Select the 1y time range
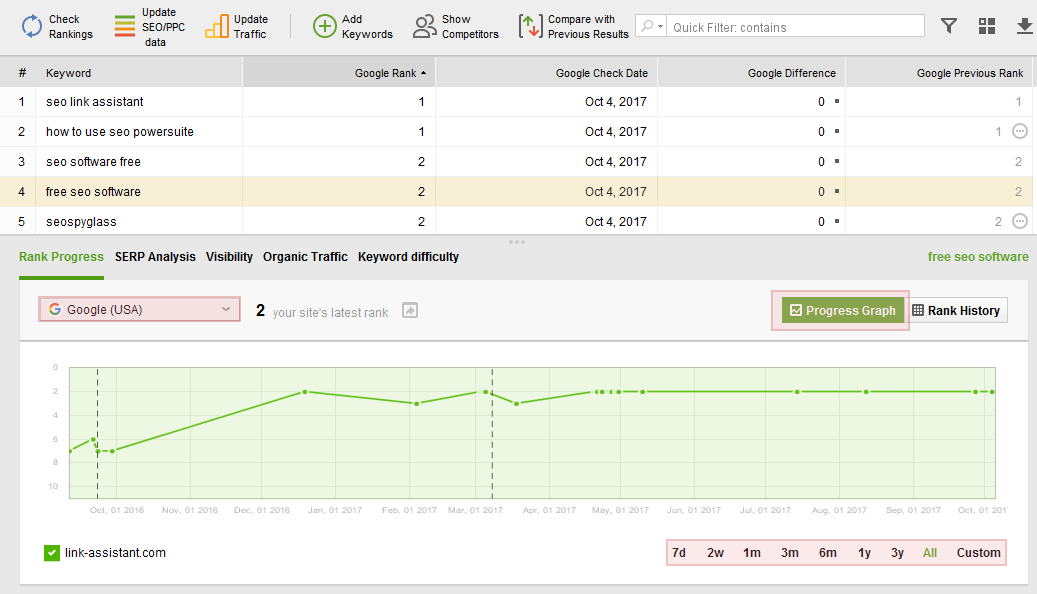Viewport: 1037px width, 594px height. (864, 553)
